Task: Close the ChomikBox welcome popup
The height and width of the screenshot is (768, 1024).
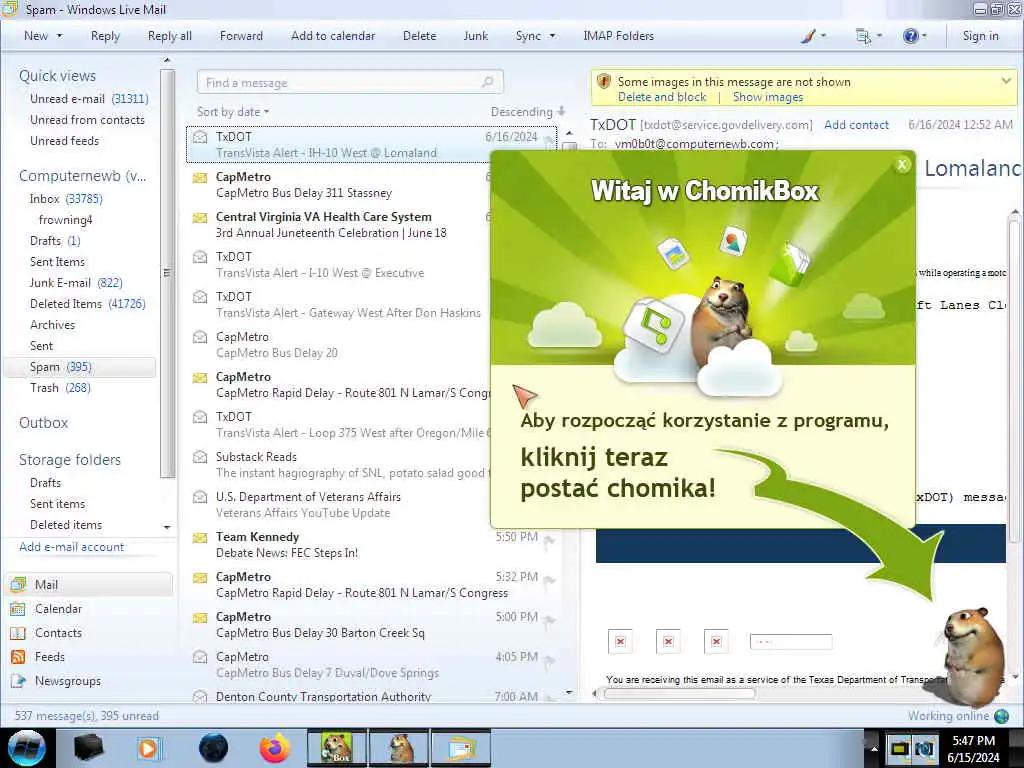Action: tap(902, 165)
